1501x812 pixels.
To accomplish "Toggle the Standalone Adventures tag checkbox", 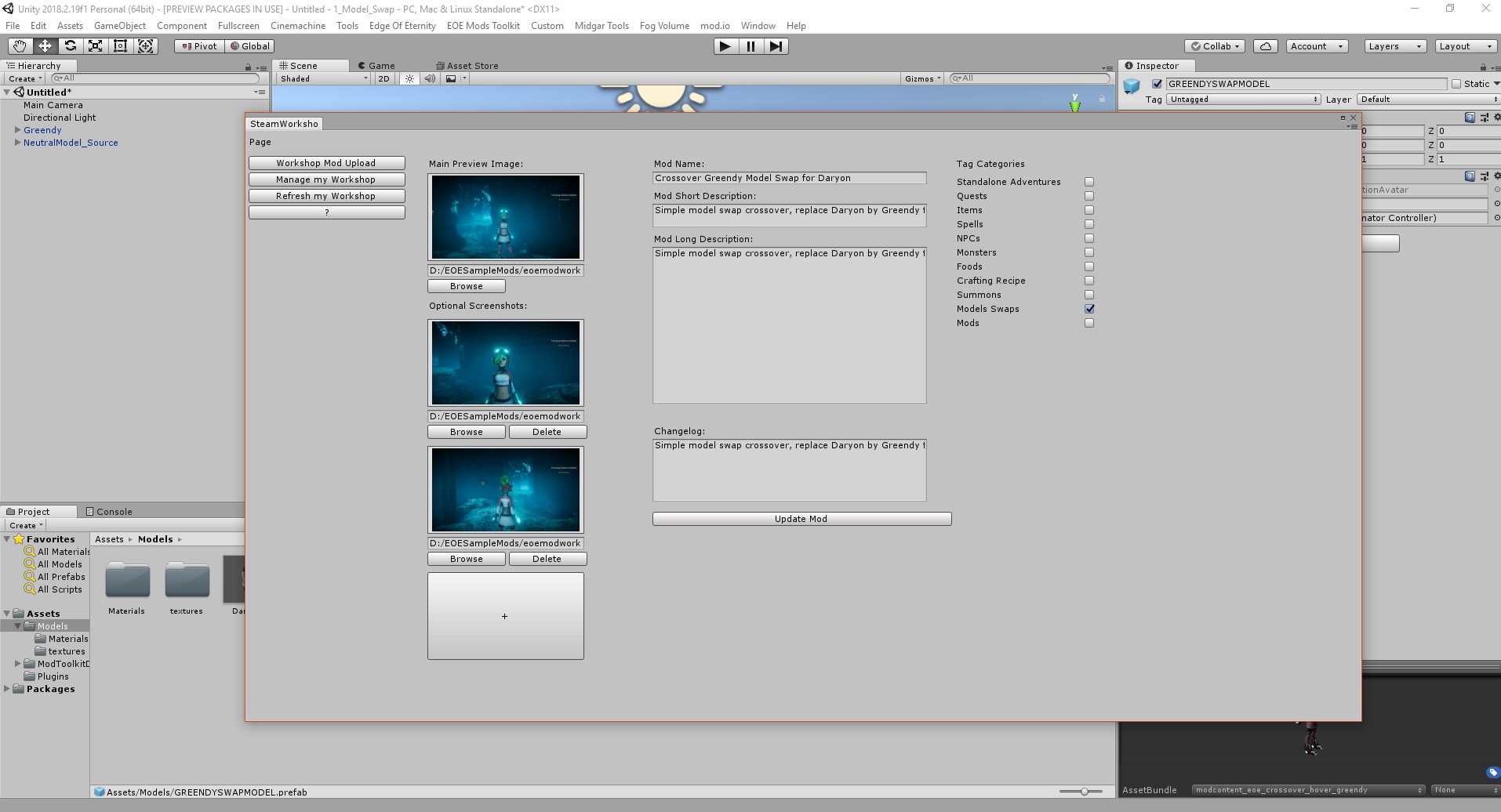I will [x=1089, y=182].
